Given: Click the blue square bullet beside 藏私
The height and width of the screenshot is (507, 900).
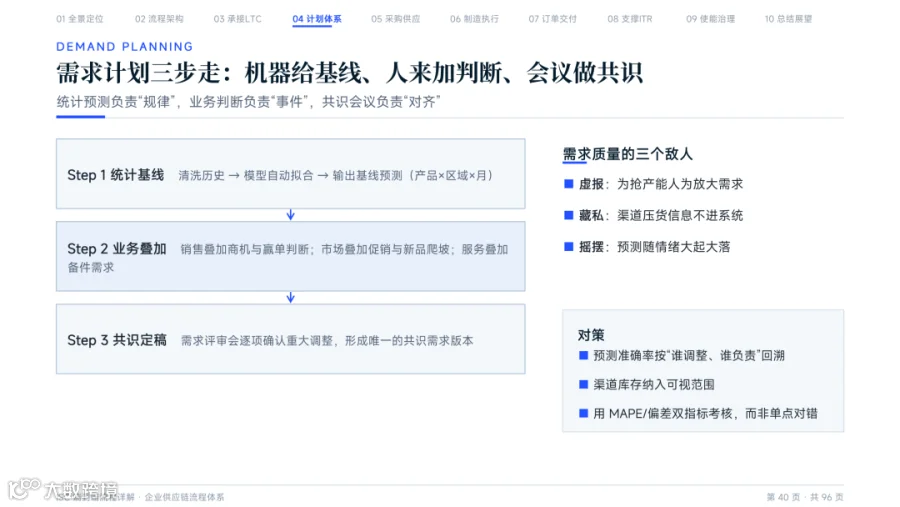Looking at the screenshot, I should [x=569, y=215].
